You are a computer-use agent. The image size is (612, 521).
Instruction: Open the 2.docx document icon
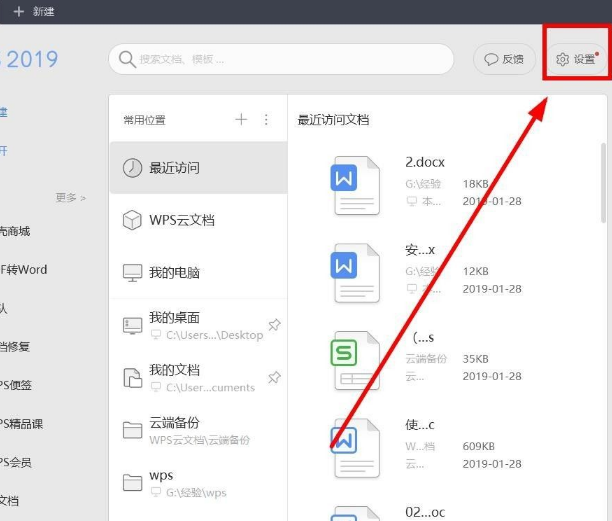[355, 186]
